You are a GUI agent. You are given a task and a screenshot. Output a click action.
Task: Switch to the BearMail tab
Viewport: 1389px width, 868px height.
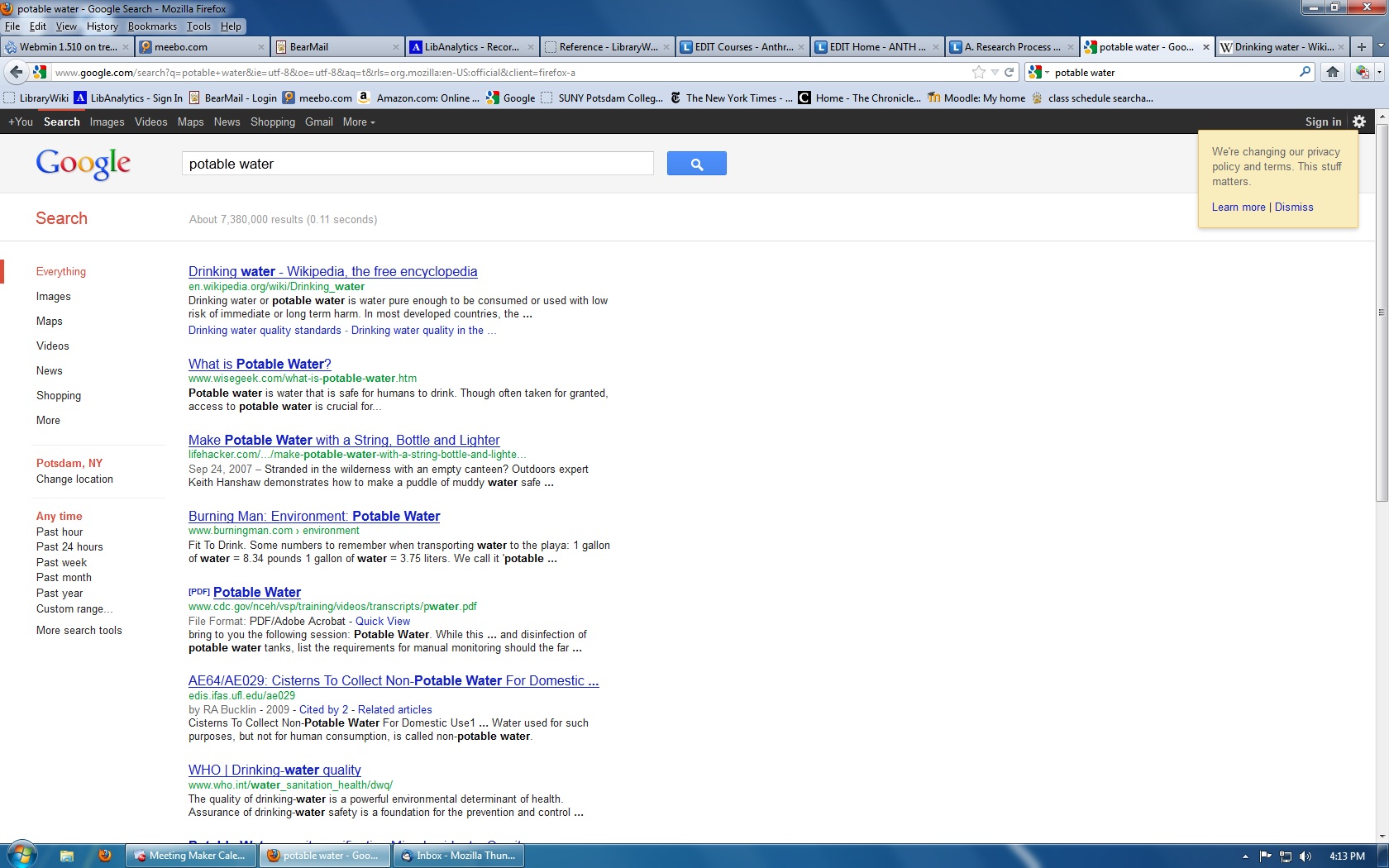click(x=337, y=47)
